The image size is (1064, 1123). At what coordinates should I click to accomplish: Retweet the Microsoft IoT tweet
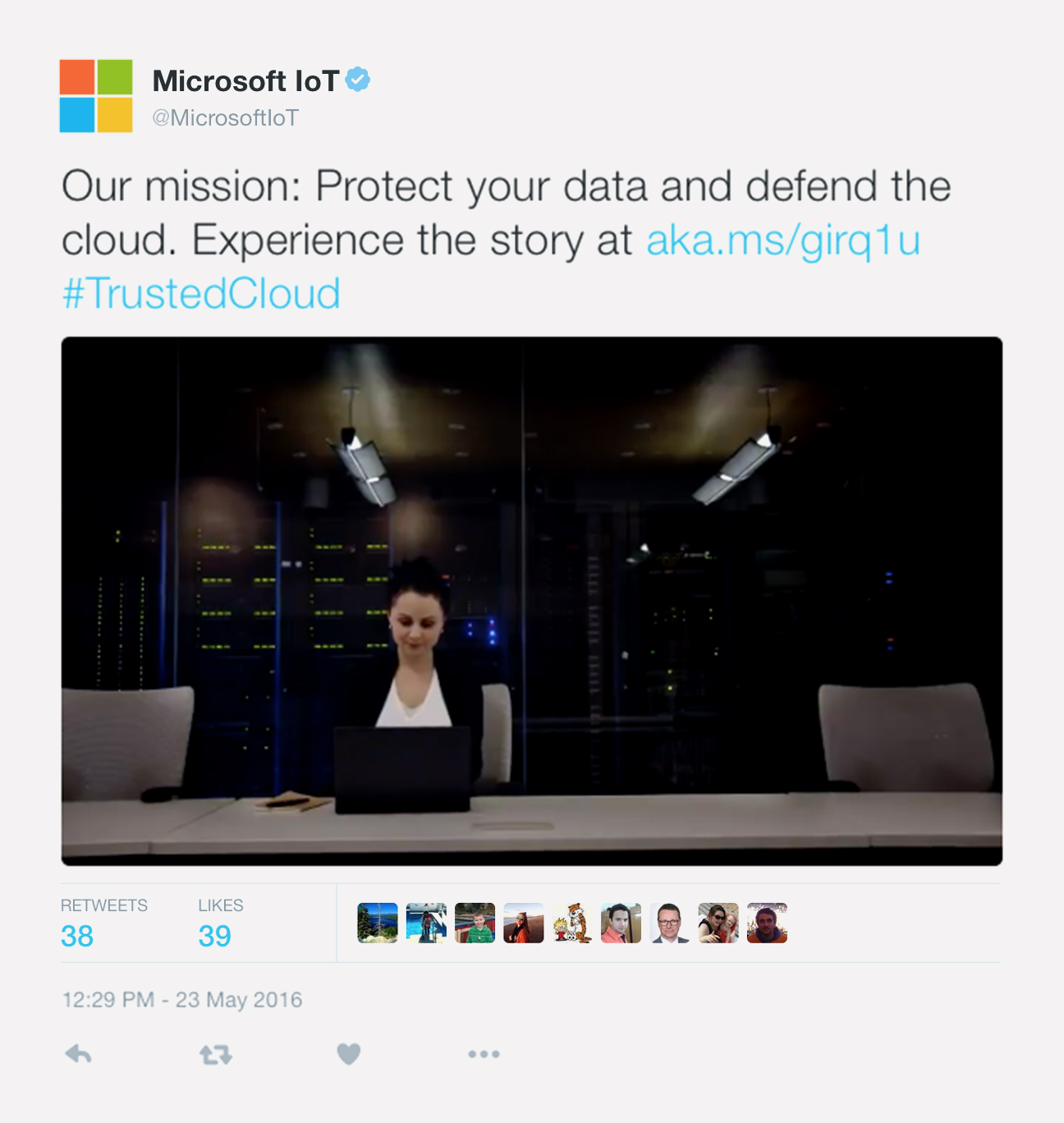(x=216, y=1054)
